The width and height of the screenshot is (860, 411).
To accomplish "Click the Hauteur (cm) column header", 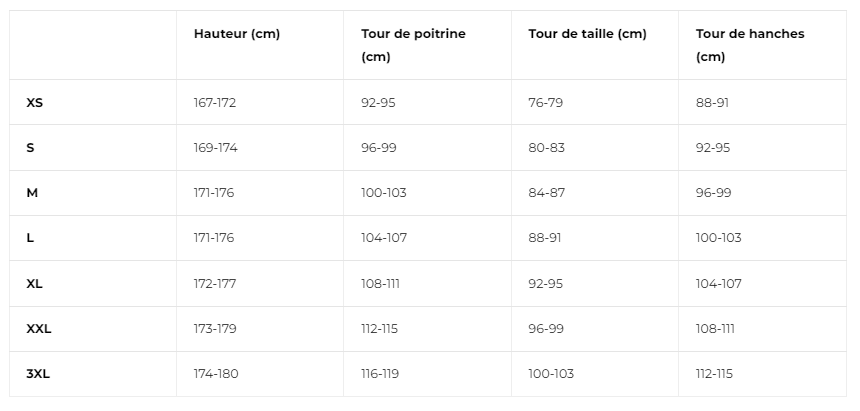I will click(237, 34).
